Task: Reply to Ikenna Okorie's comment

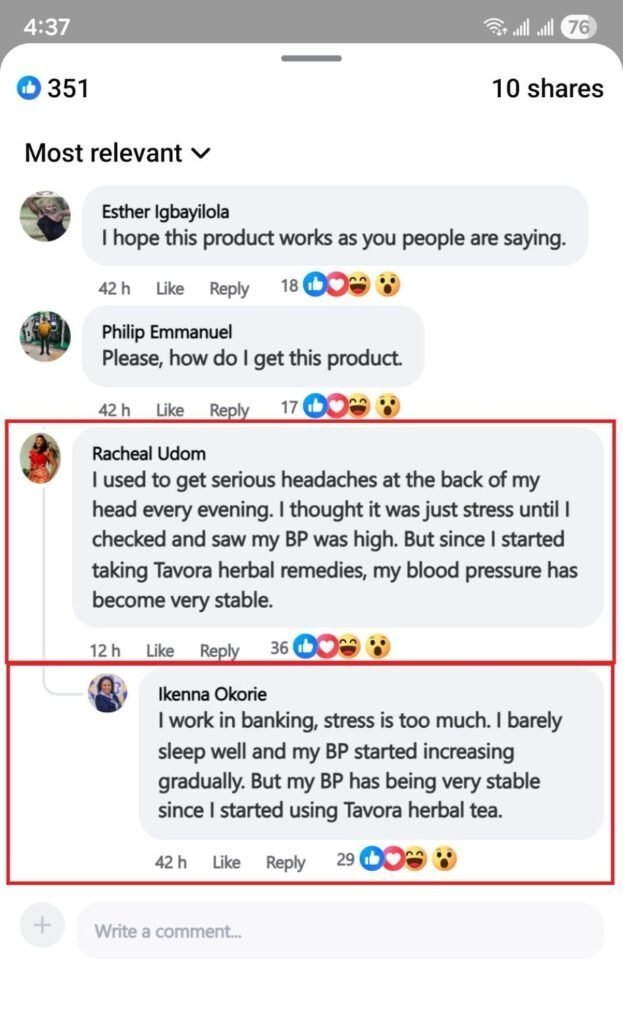Action: coord(285,863)
